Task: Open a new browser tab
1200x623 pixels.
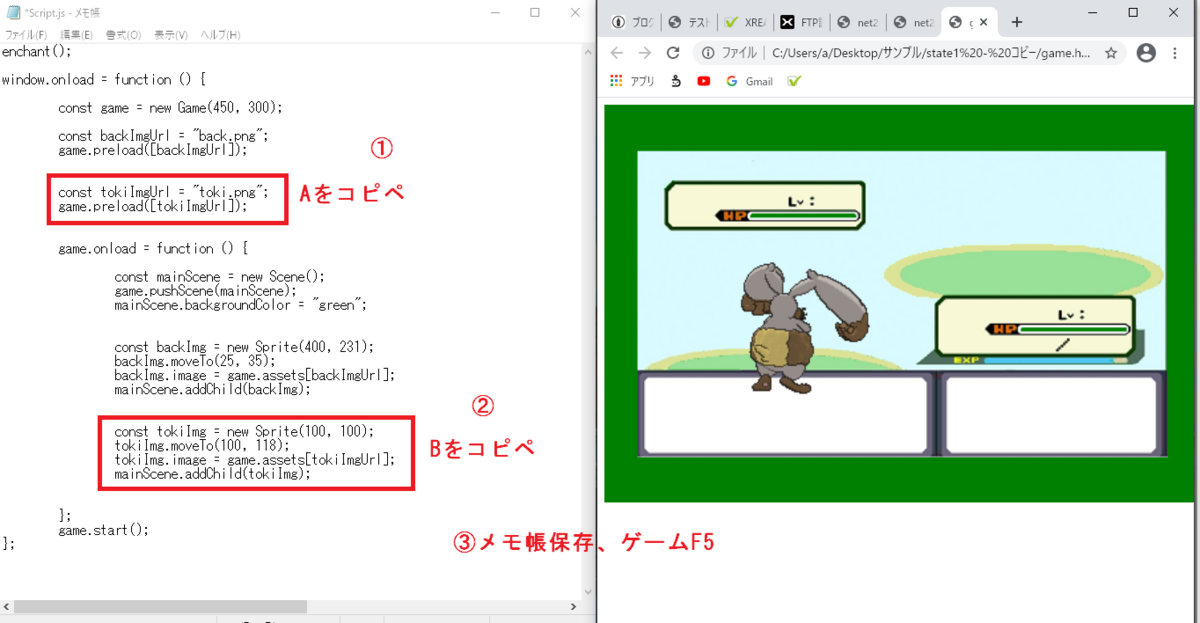Action: click(1017, 22)
